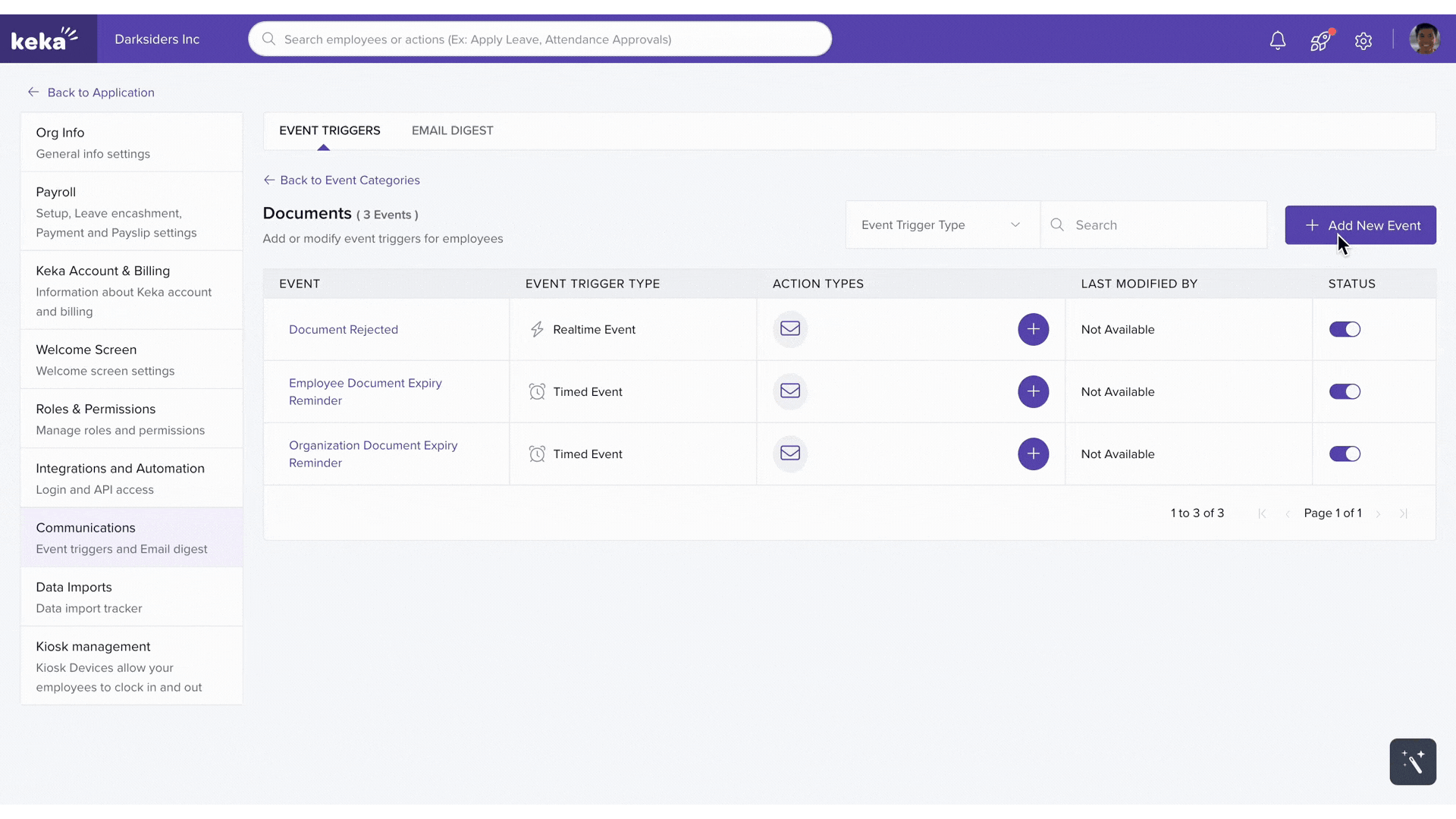Open the notifications bell icon
This screenshot has width=1456, height=819.
click(1278, 40)
